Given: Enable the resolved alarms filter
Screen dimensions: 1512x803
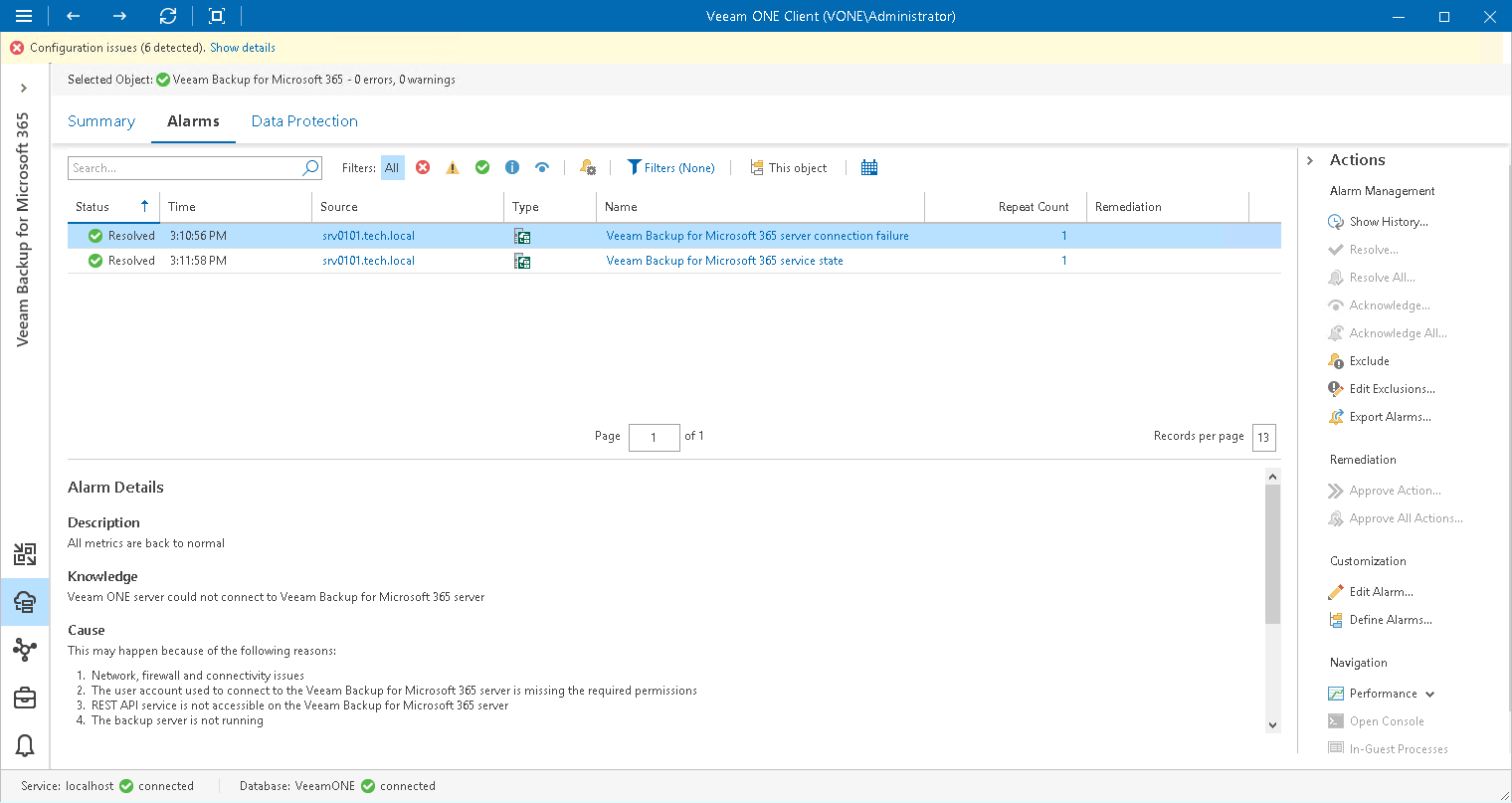Looking at the screenshot, I should [x=481, y=167].
